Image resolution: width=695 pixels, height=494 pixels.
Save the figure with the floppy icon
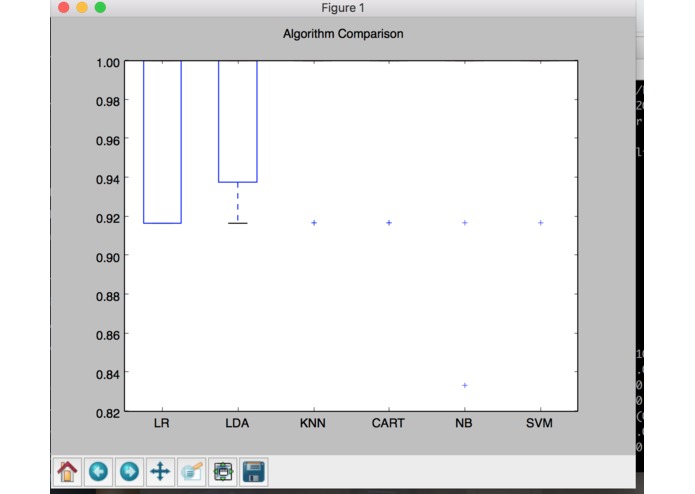(x=254, y=471)
